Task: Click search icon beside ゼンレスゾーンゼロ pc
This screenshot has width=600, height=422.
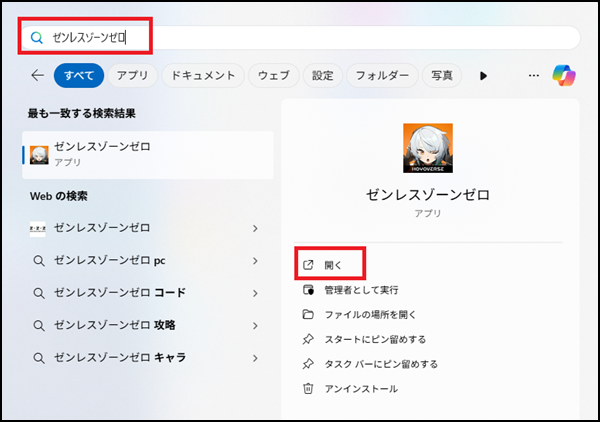Action: pyautogui.click(x=39, y=261)
